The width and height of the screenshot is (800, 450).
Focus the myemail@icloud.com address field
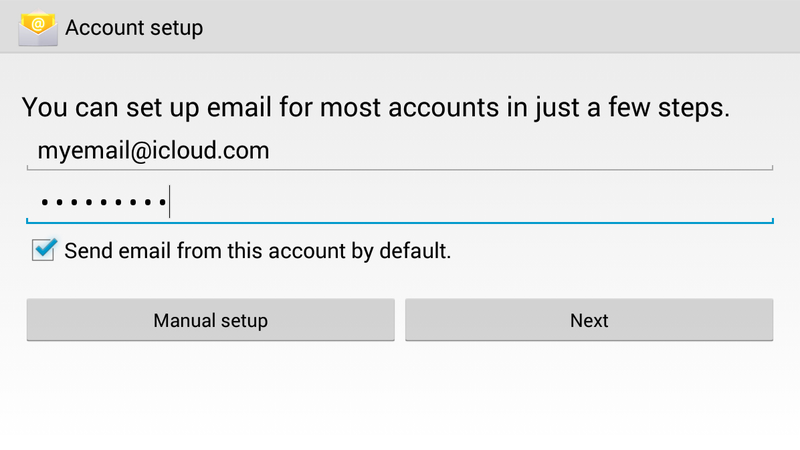click(x=400, y=151)
